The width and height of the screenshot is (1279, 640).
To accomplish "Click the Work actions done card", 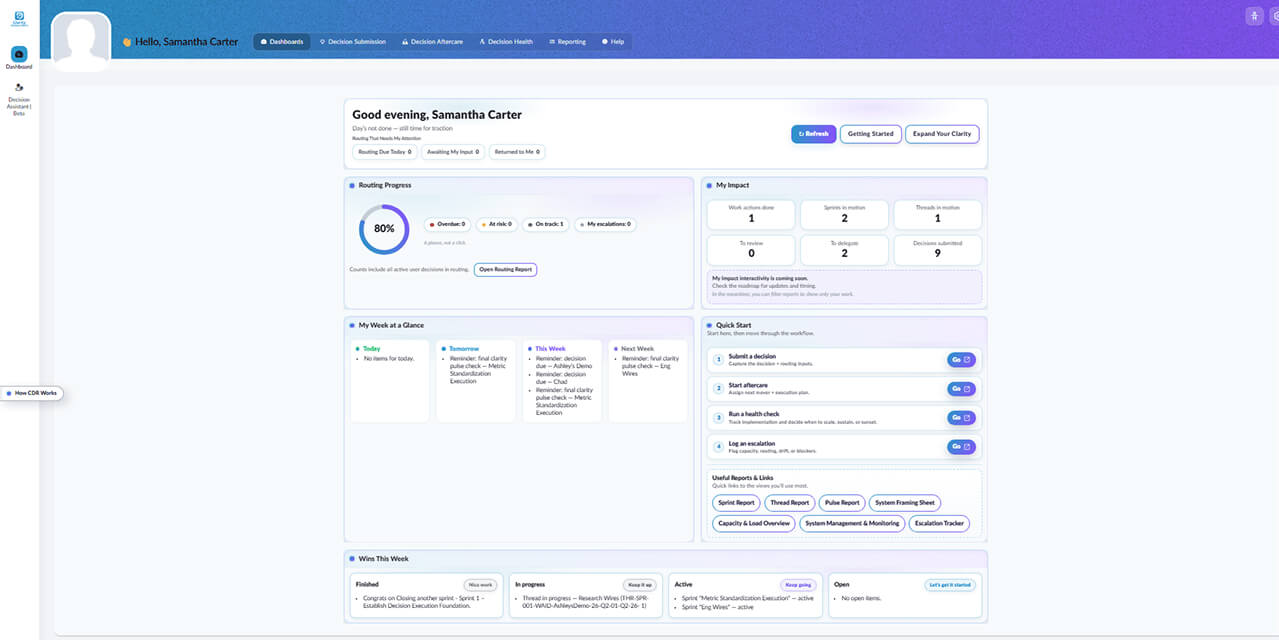I will tap(751, 214).
